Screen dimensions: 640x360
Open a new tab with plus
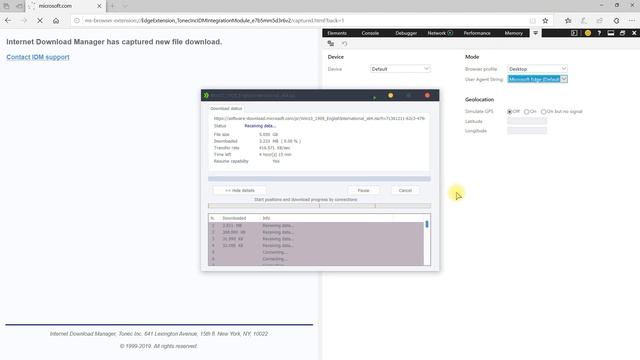tap(112, 6)
